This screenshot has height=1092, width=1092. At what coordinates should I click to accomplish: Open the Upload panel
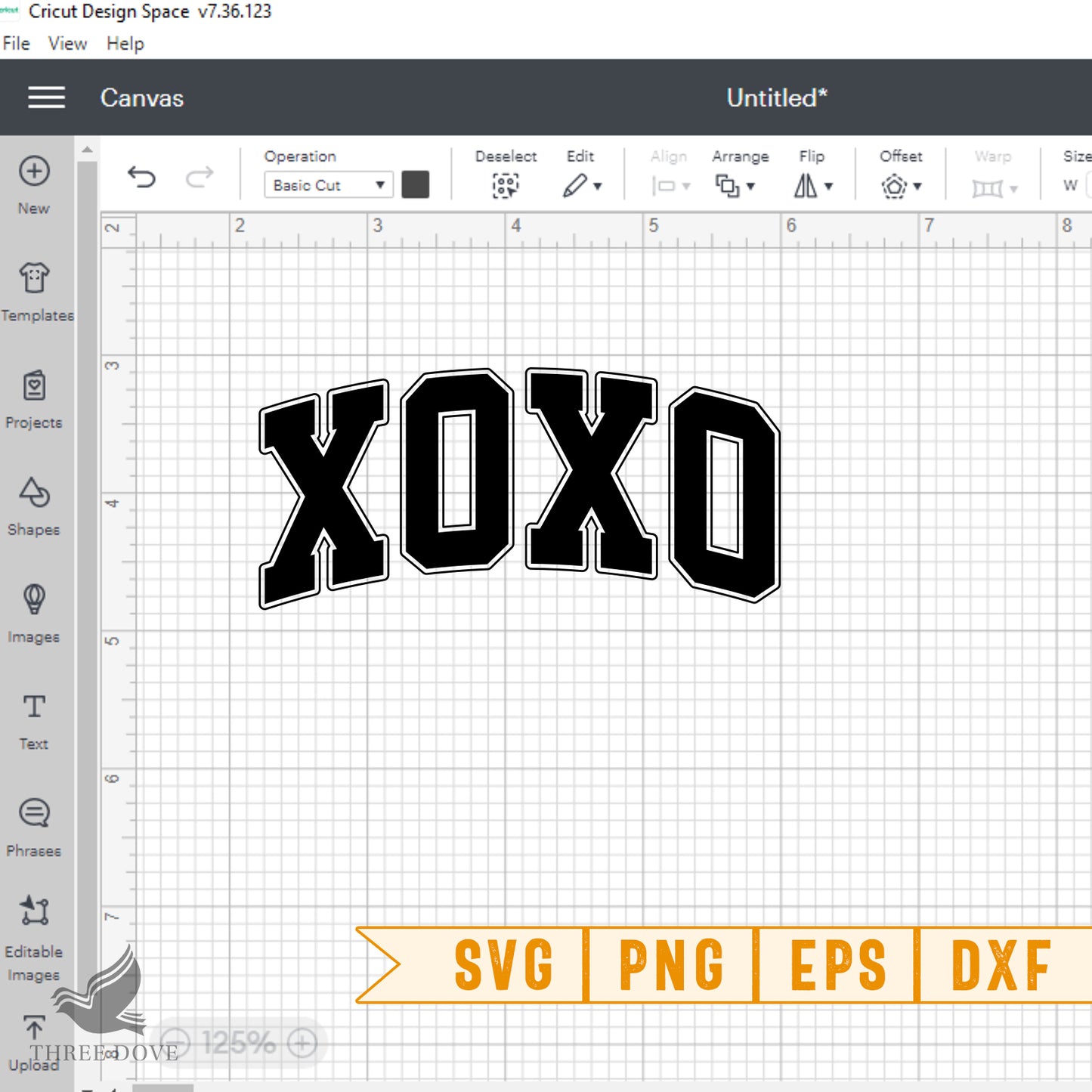coord(34,1044)
